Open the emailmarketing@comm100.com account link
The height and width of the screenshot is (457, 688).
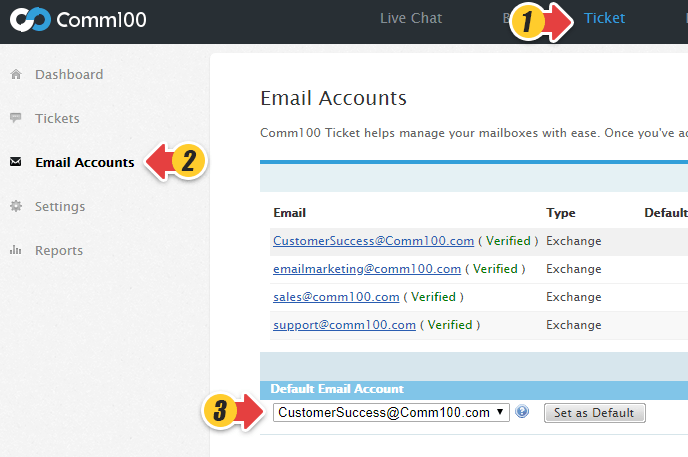coord(367,269)
